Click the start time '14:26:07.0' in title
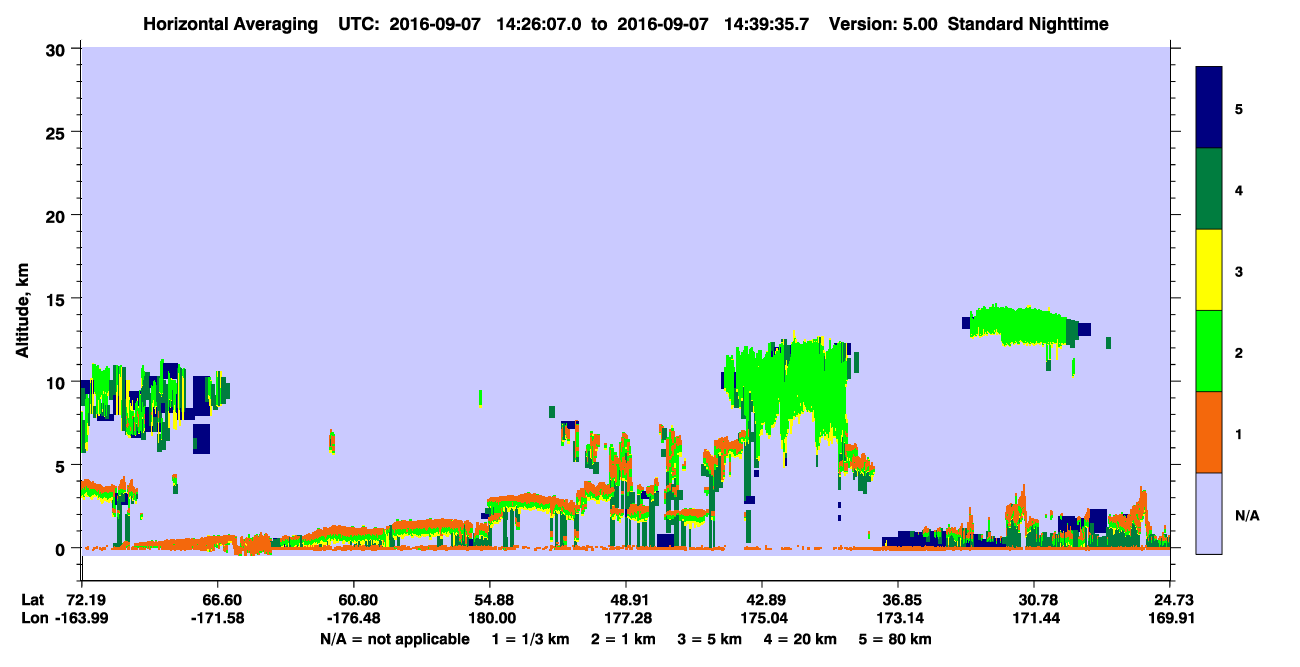Screen dimensions: 1300x667 540,24
